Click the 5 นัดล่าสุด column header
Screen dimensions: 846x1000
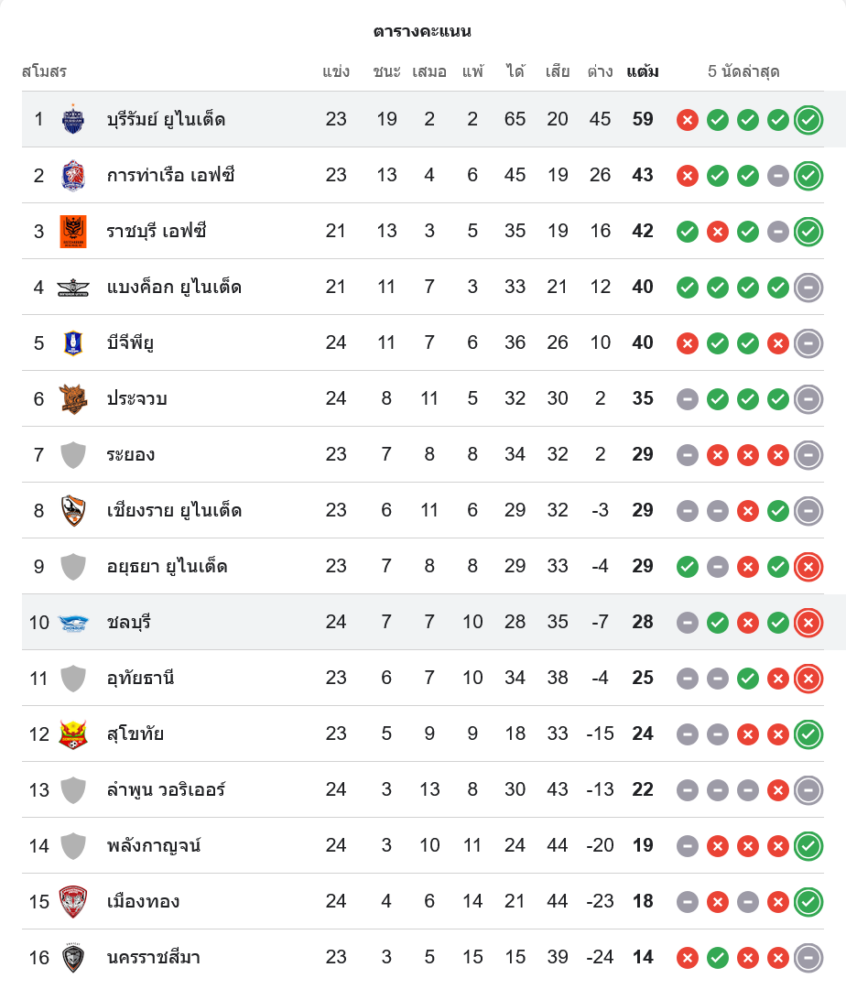click(x=743, y=72)
